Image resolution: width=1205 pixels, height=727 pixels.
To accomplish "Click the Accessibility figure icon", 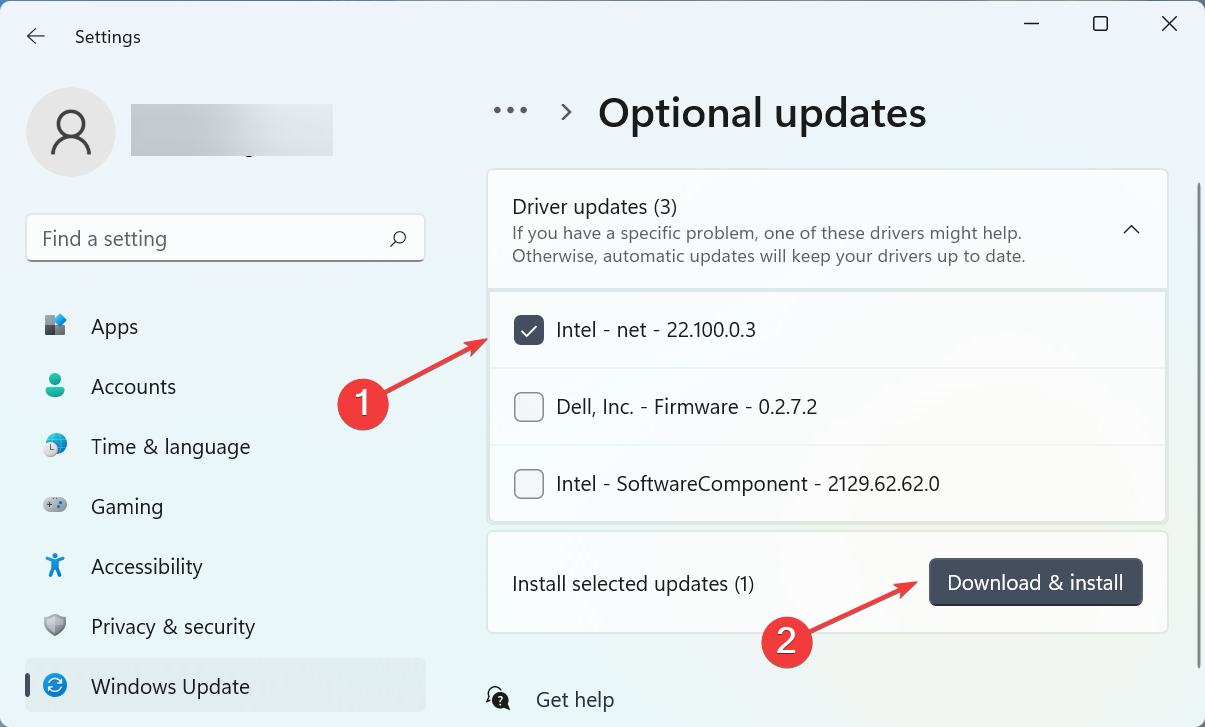I will click(55, 566).
